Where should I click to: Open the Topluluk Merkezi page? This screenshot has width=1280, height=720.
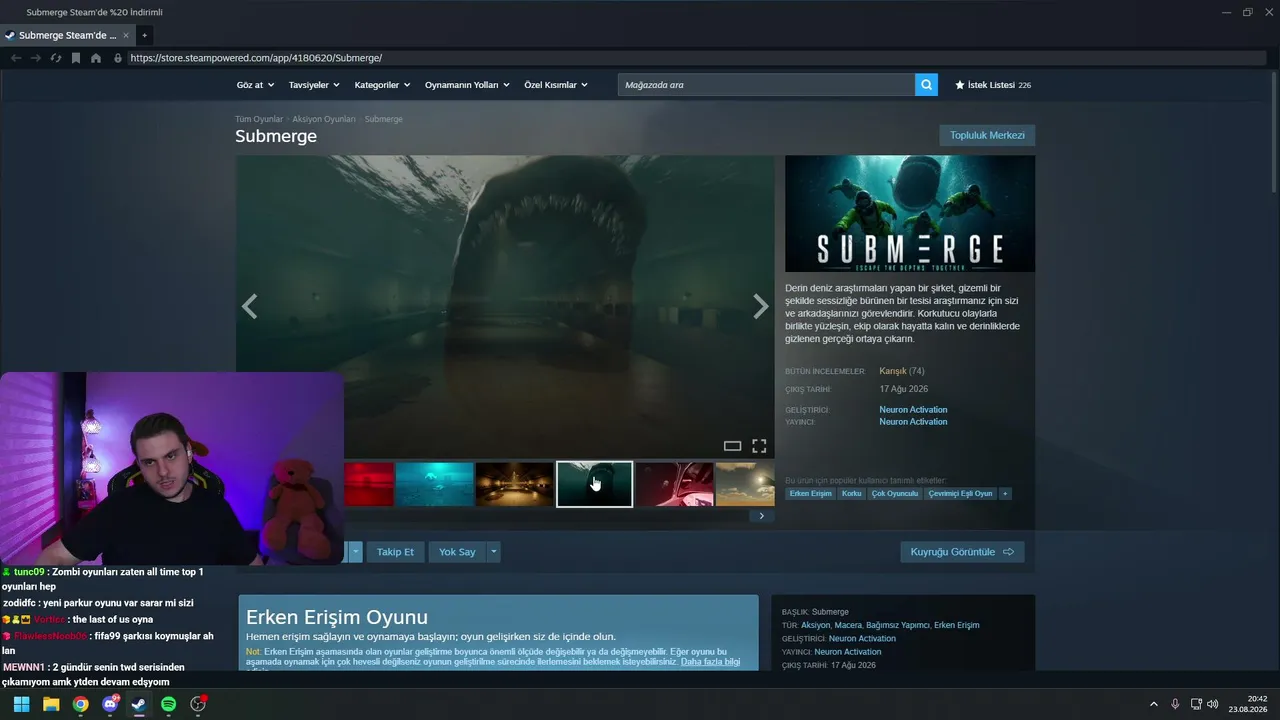987,135
